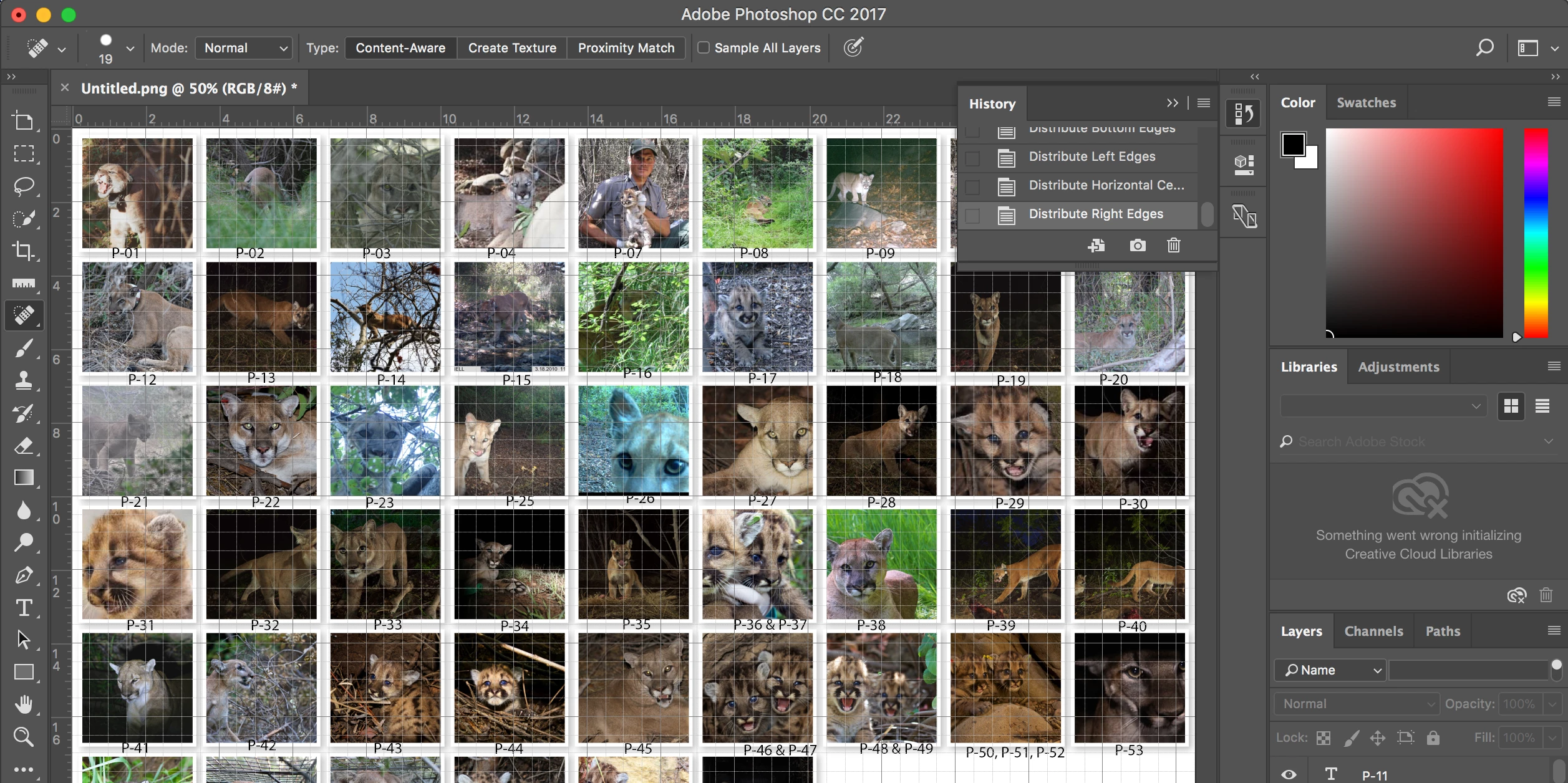The height and width of the screenshot is (783, 1568).
Task: Click the Proximity Match type button
Action: pyautogui.click(x=626, y=48)
